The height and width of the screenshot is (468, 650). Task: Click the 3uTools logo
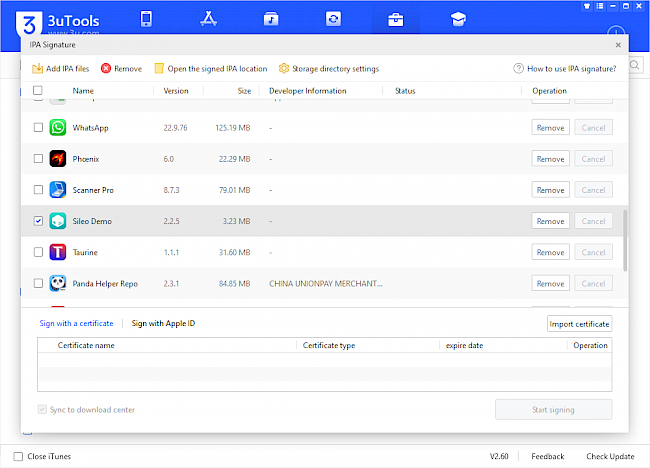click(29, 23)
